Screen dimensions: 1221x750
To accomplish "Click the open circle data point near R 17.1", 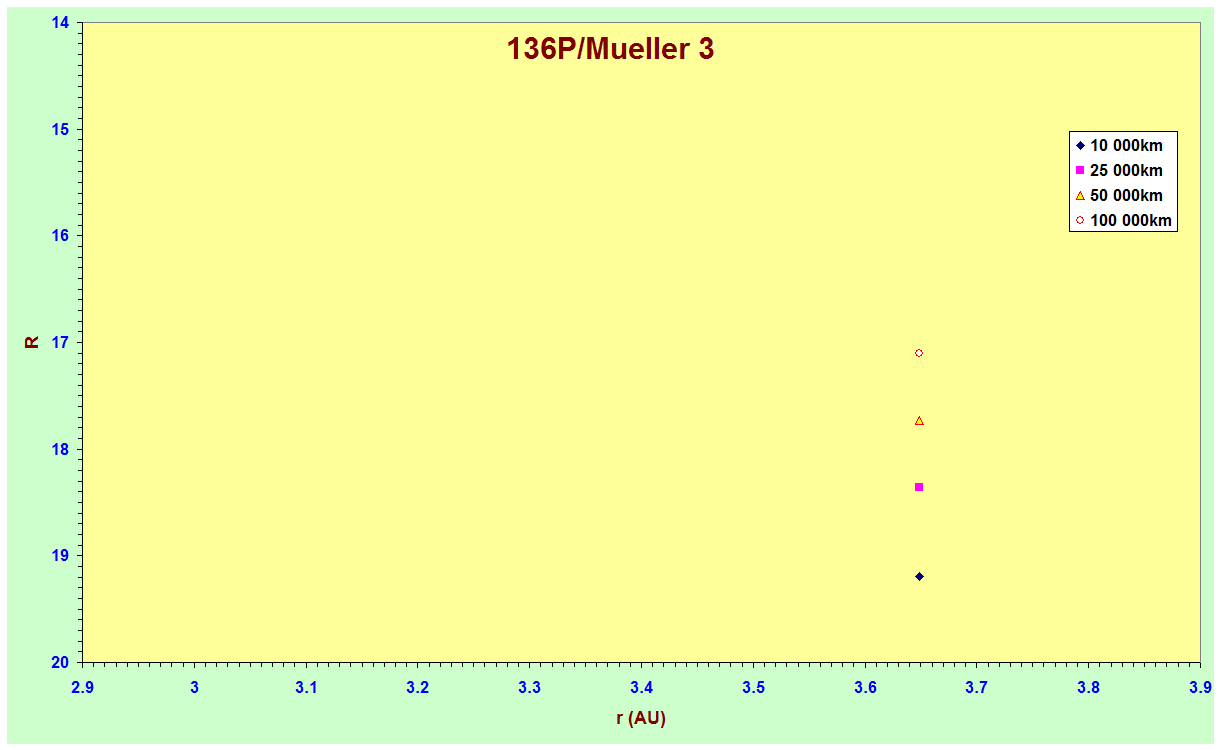I will (x=919, y=353).
